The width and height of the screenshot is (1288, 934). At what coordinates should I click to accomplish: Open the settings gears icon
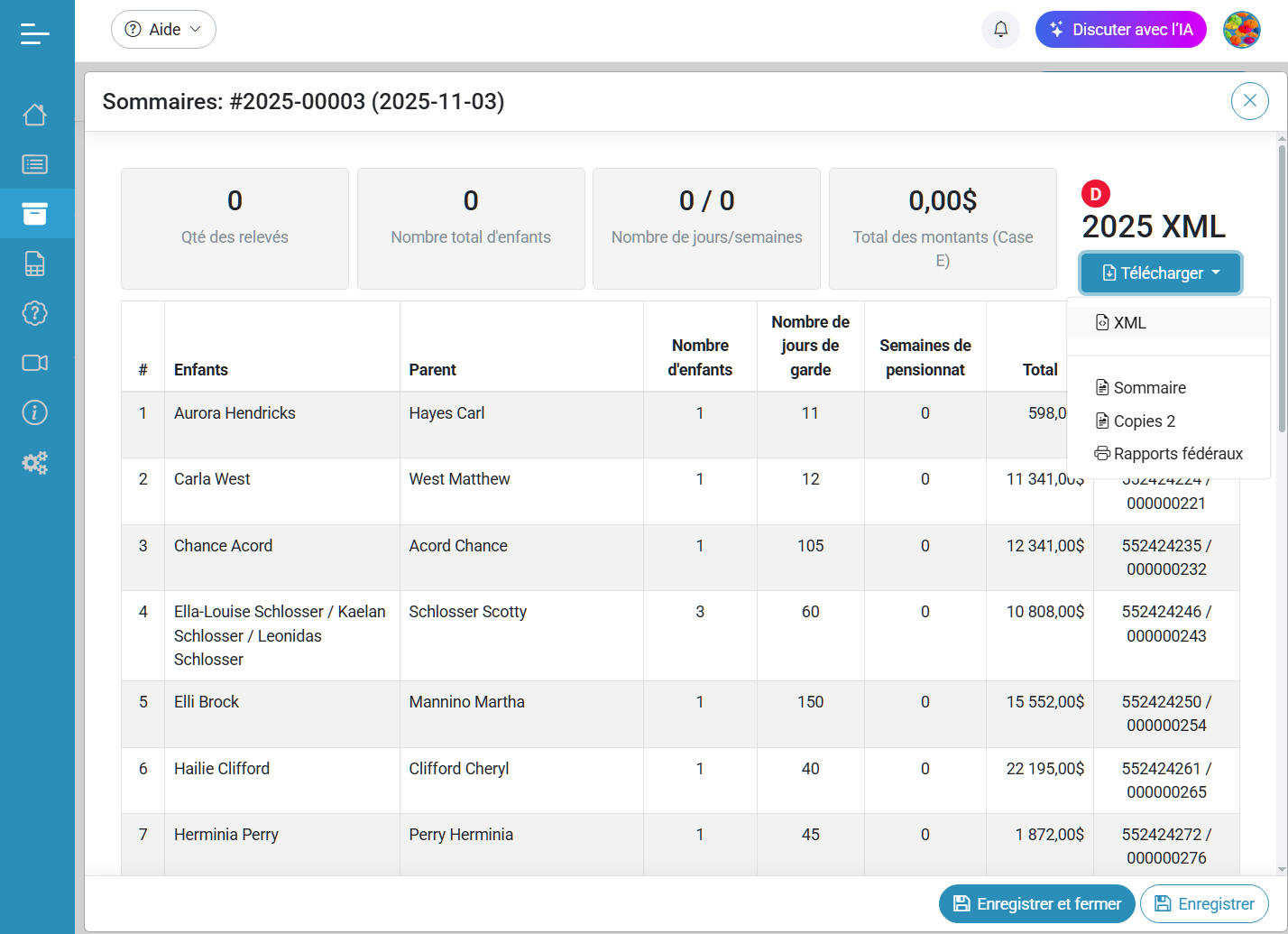[x=34, y=463]
